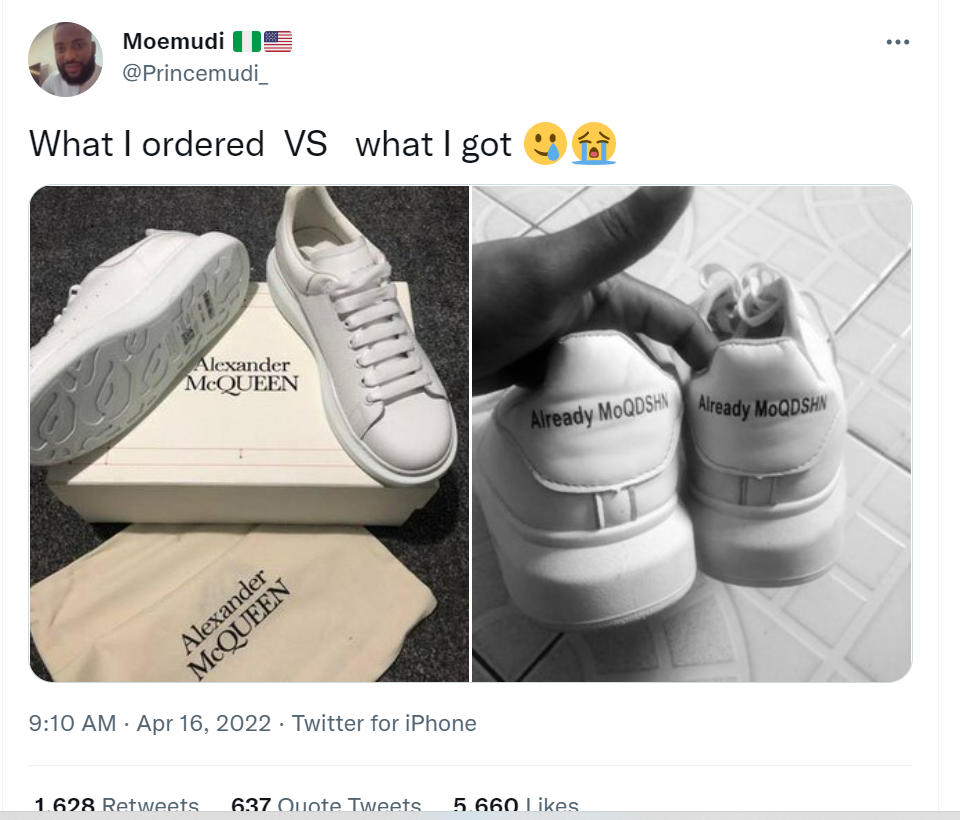View the 1,628 Retweets list

[x=116, y=803]
